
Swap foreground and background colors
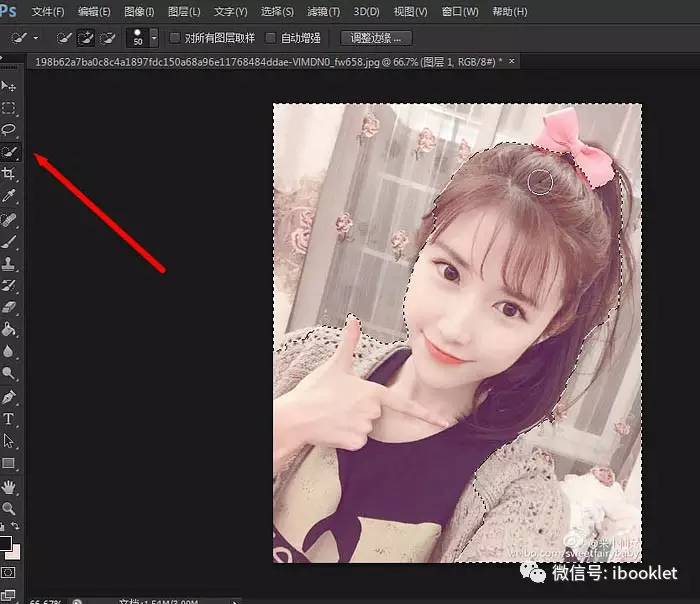16,527
